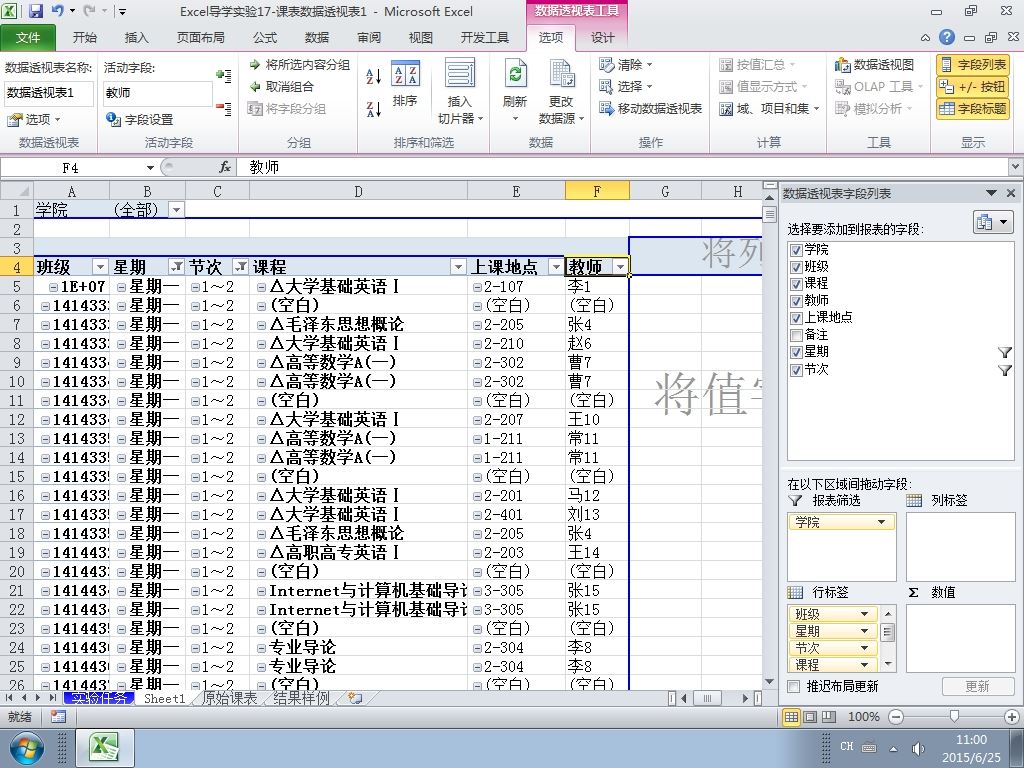The height and width of the screenshot is (768, 1024).
Task: Switch to 原始课表 worksheet tab
Action: point(229,698)
